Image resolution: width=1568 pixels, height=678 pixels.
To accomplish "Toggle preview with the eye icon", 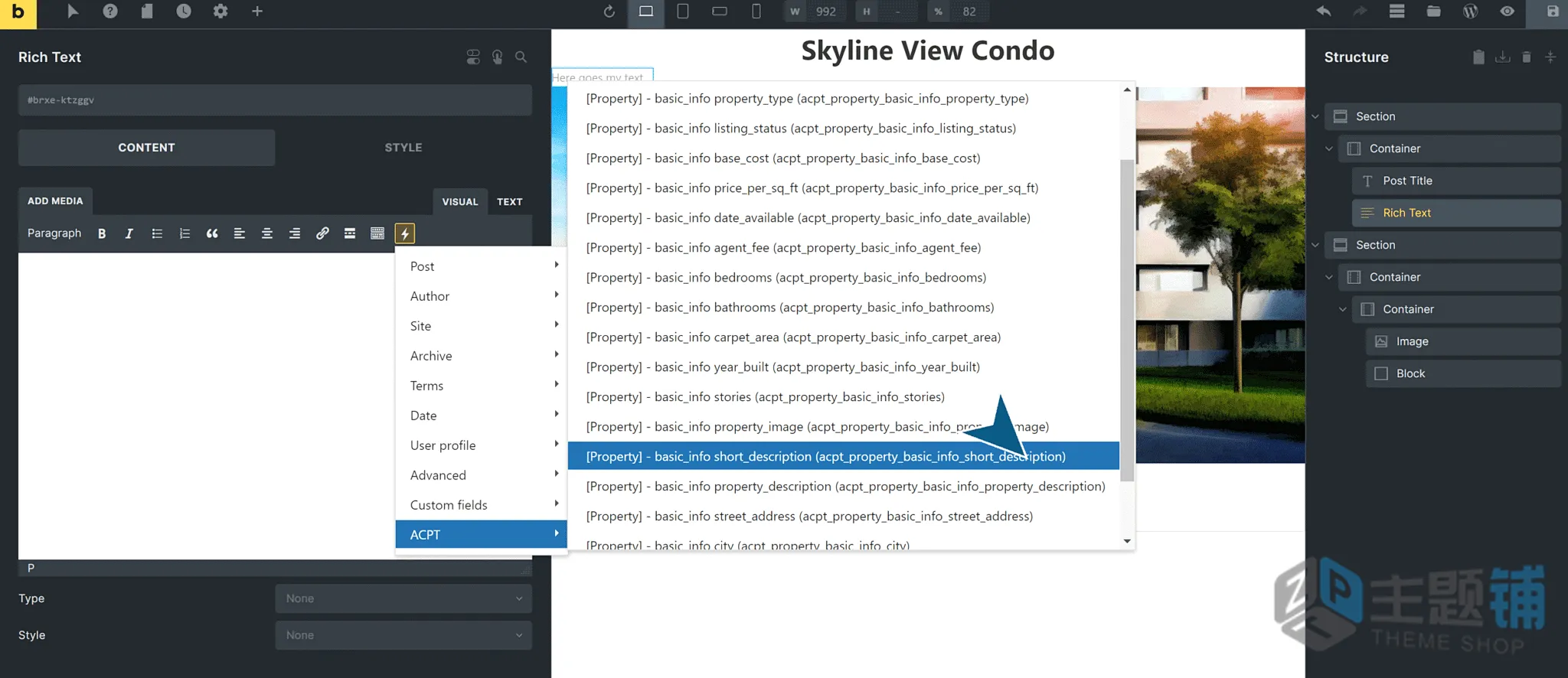I will tap(1507, 11).
